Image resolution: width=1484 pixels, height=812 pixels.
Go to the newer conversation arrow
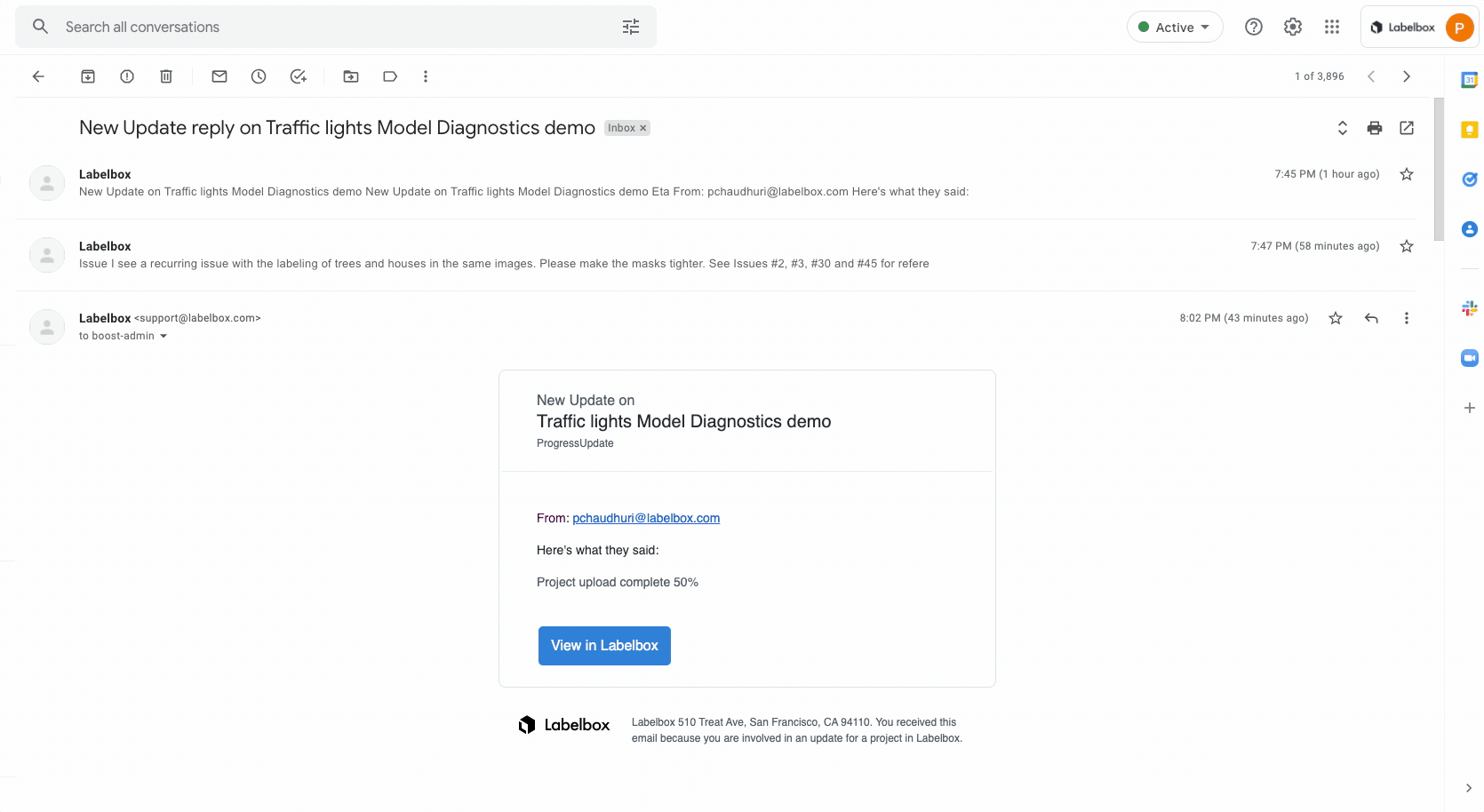pos(1371,76)
